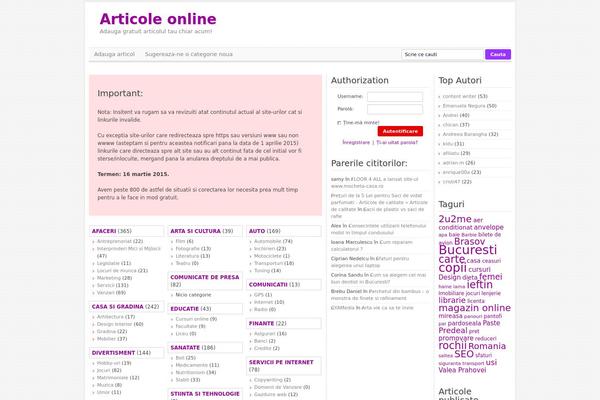Open the Asigurari subcategory
The image size is (600, 400).
[265, 334]
